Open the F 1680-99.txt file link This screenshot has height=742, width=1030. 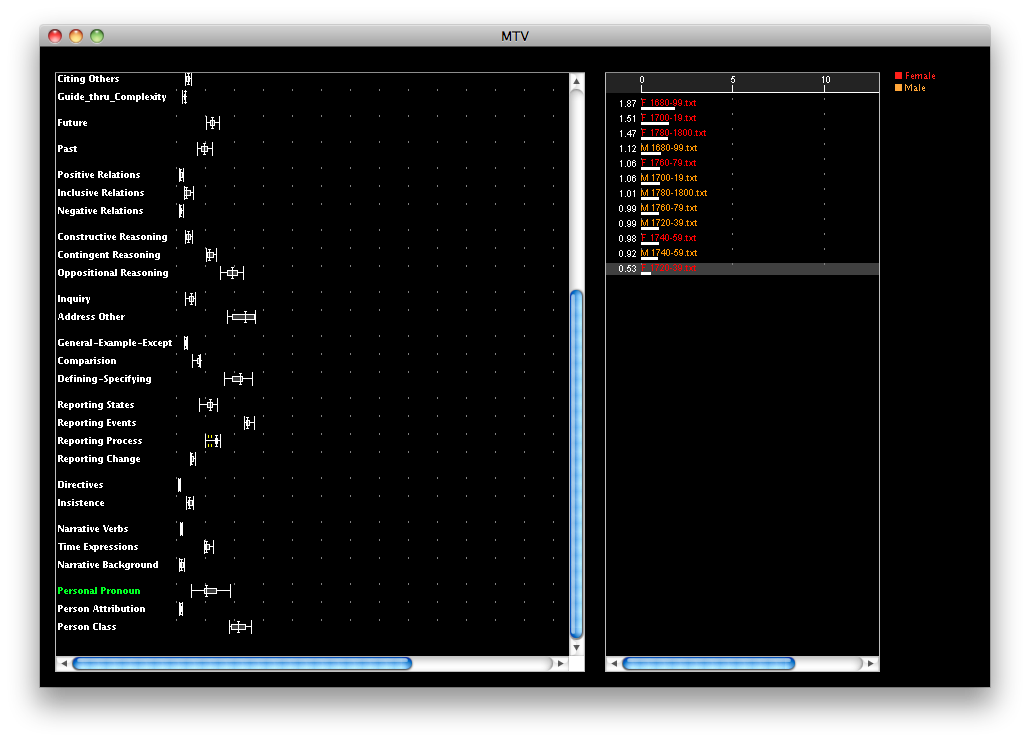(x=669, y=103)
